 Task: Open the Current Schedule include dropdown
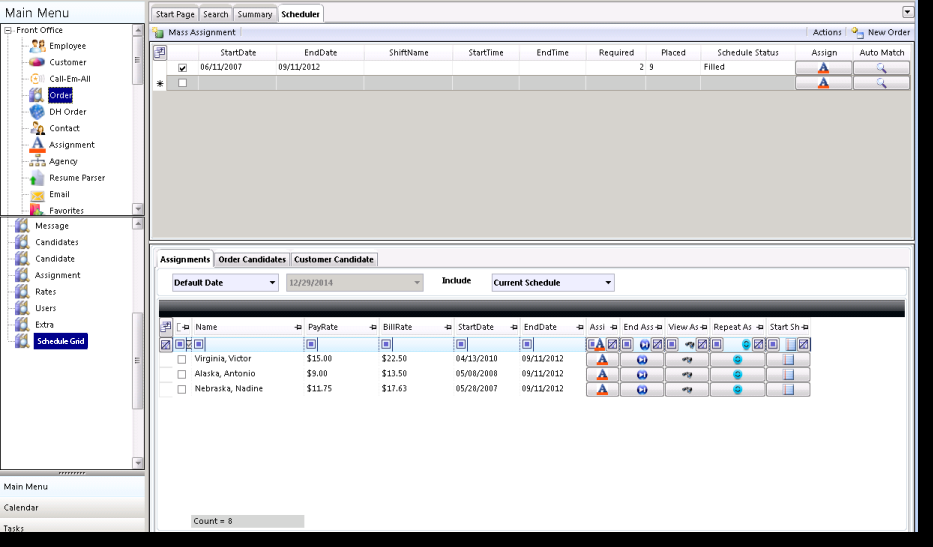(608, 283)
